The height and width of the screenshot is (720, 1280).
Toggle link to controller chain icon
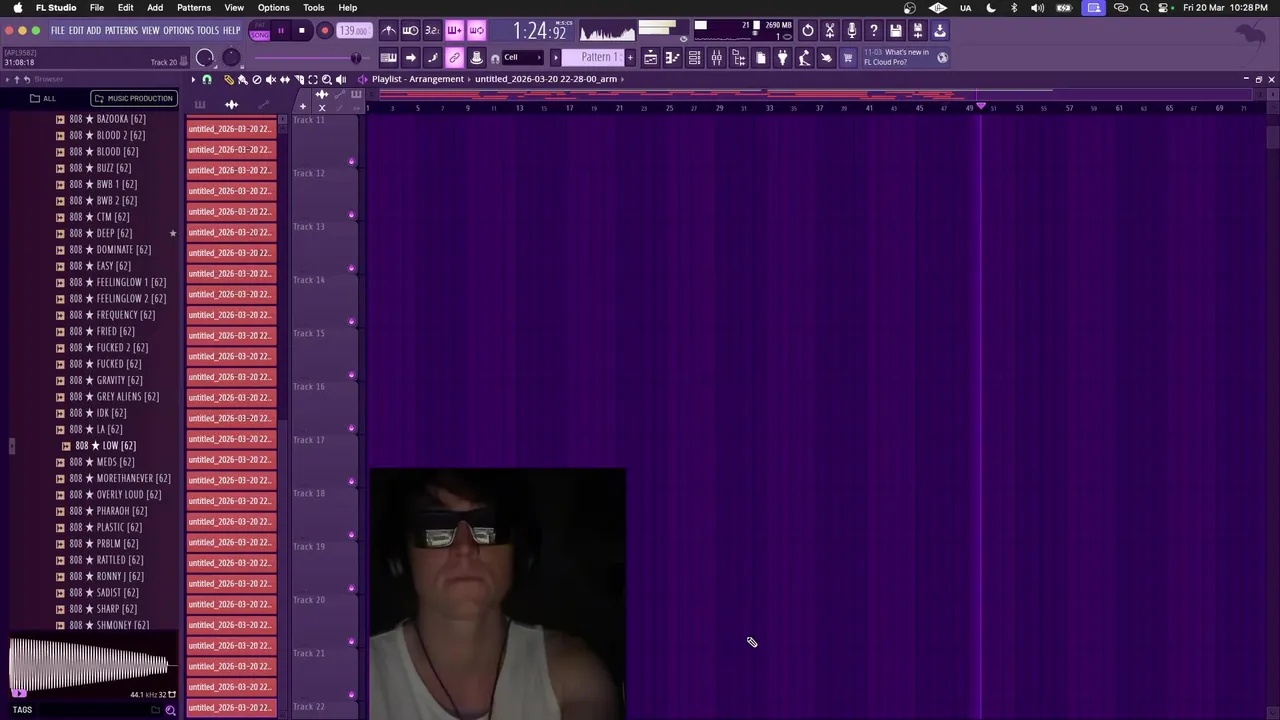tap(454, 58)
